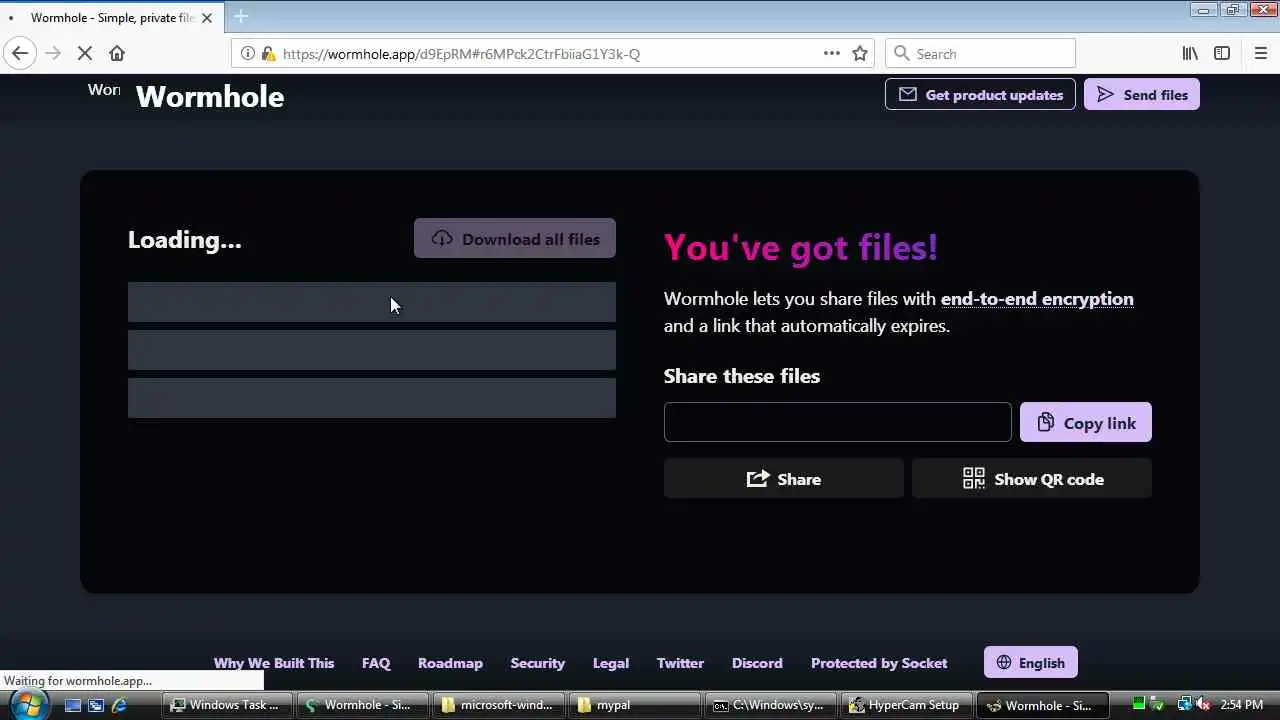Stop loading the page with the X button
The width and height of the screenshot is (1280, 720).
pyautogui.click(x=85, y=54)
